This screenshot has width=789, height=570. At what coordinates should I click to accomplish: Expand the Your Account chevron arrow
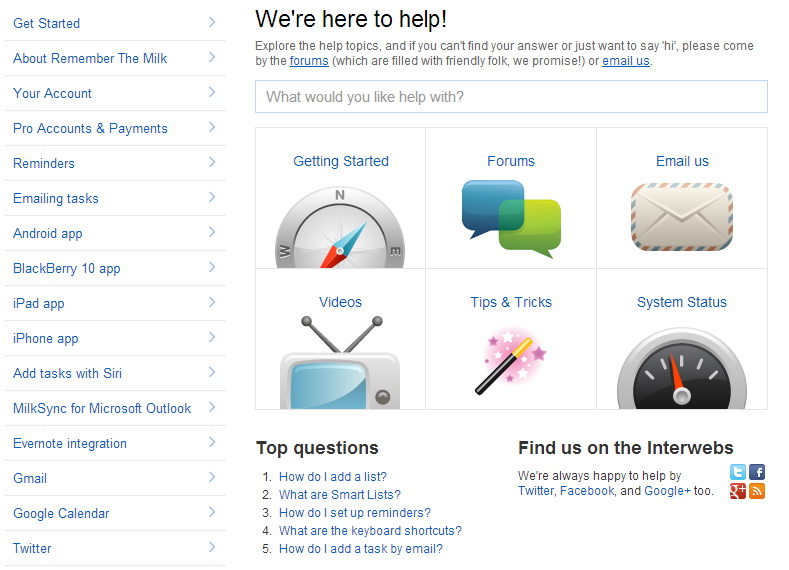tap(212, 92)
